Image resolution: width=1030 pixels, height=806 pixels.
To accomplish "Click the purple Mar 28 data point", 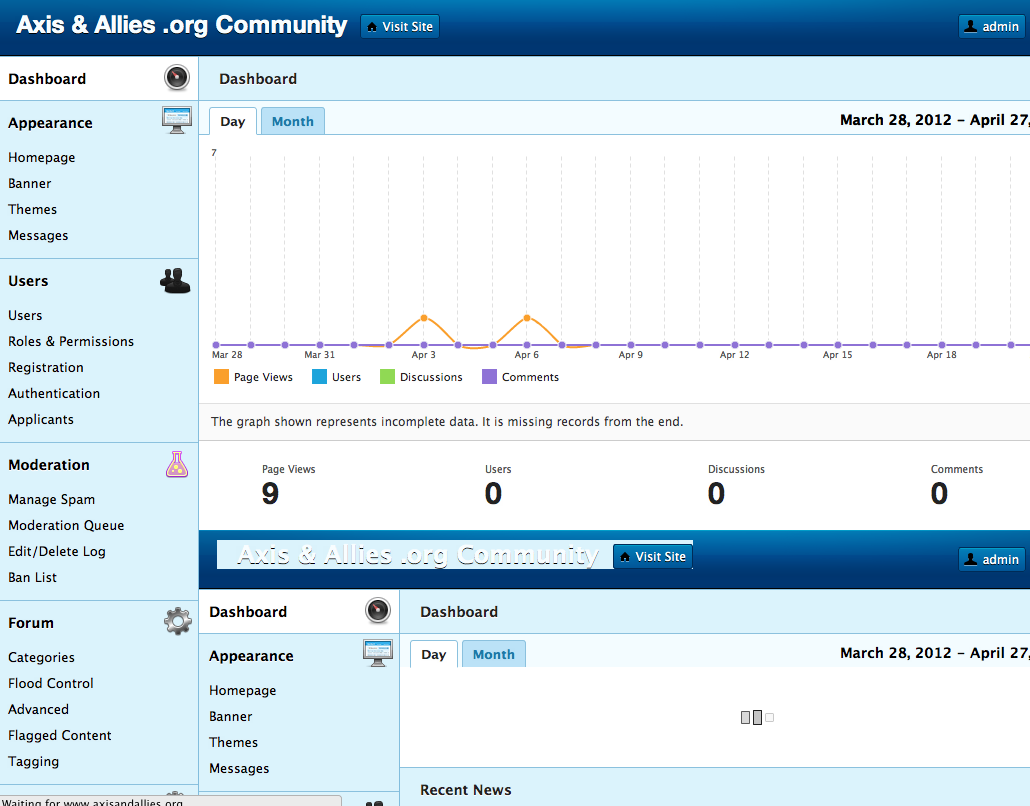I will [216, 345].
